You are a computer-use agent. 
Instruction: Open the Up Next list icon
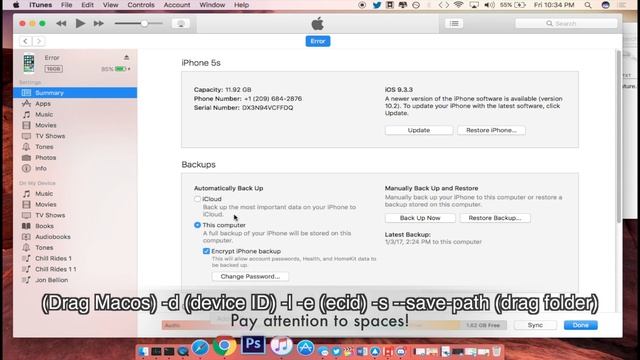coord(454,23)
